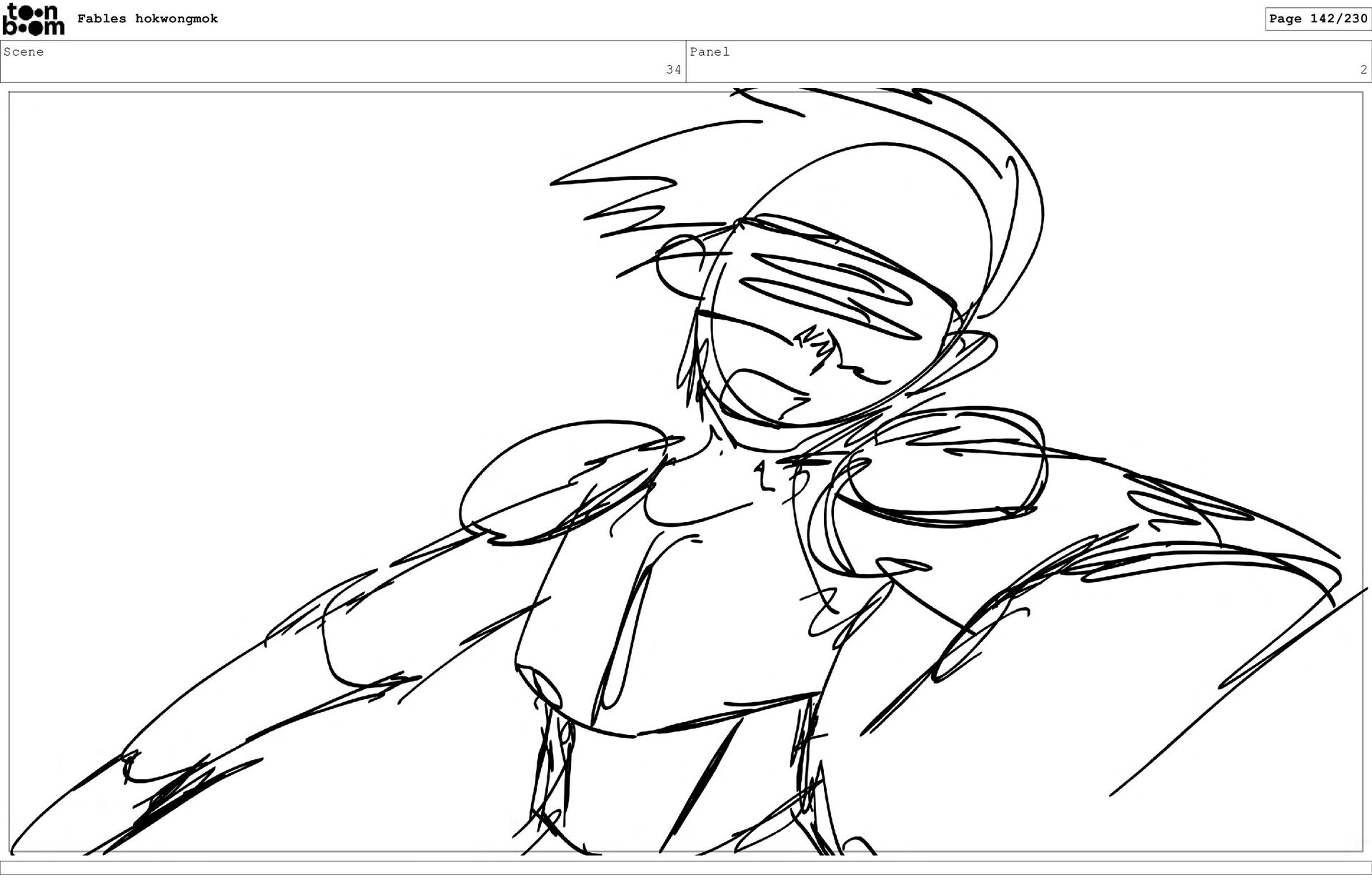Select the scene number 34
Image resolution: width=1372 pixels, height=888 pixels.
673,69
